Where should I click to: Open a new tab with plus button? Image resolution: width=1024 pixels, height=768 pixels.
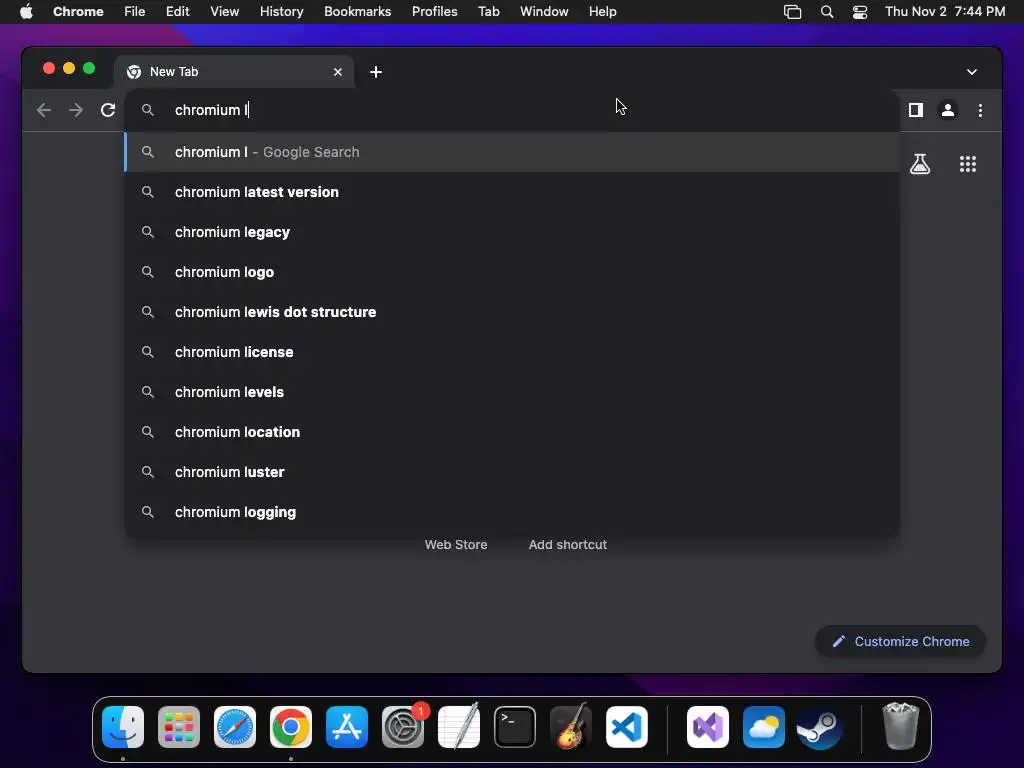tap(376, 72)
